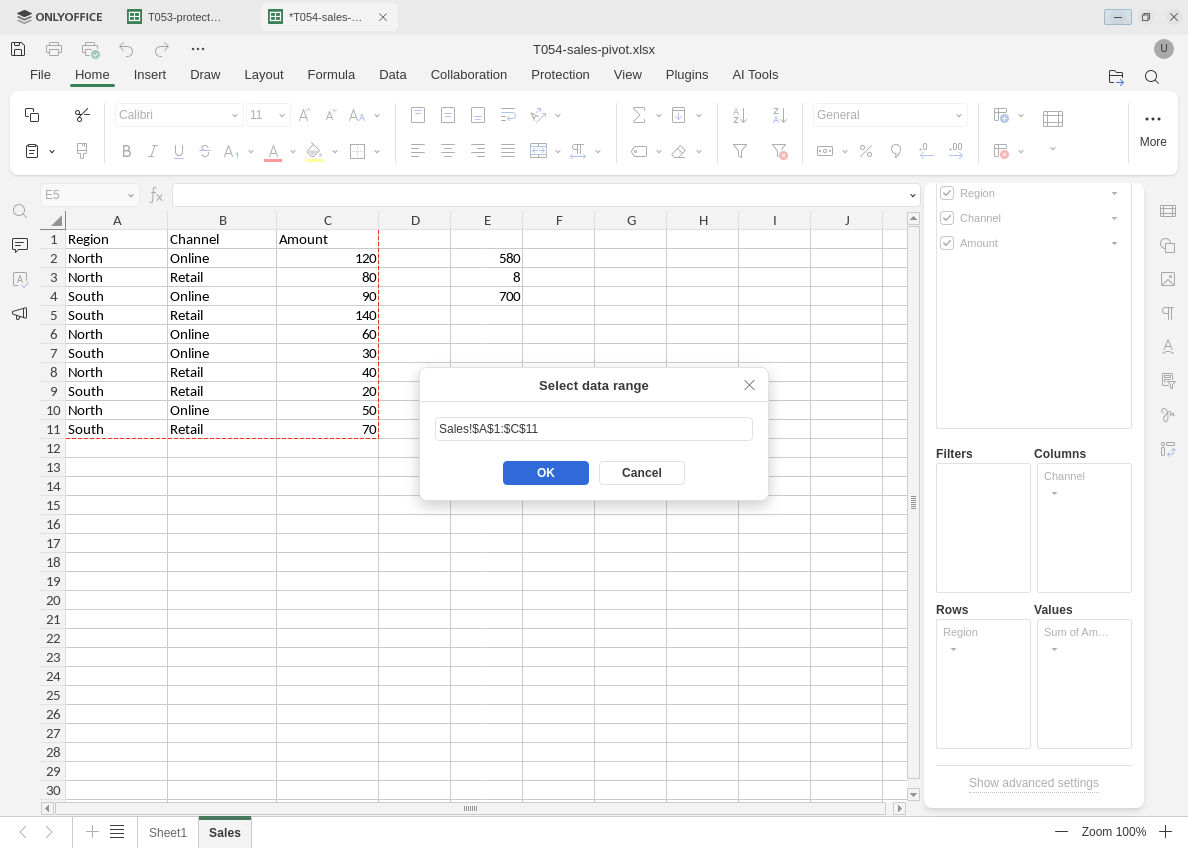Click the Copy style paintbrush icon
Image resolution: width=1188 pixels, height=848 pixels.
(82, 151)
